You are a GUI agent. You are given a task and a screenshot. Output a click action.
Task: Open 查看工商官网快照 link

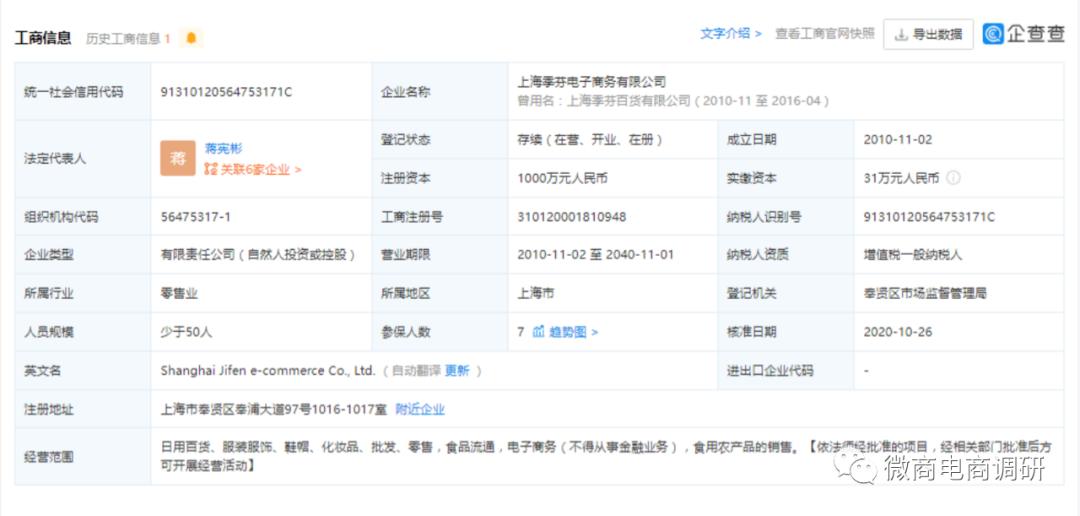pos(824,34)
